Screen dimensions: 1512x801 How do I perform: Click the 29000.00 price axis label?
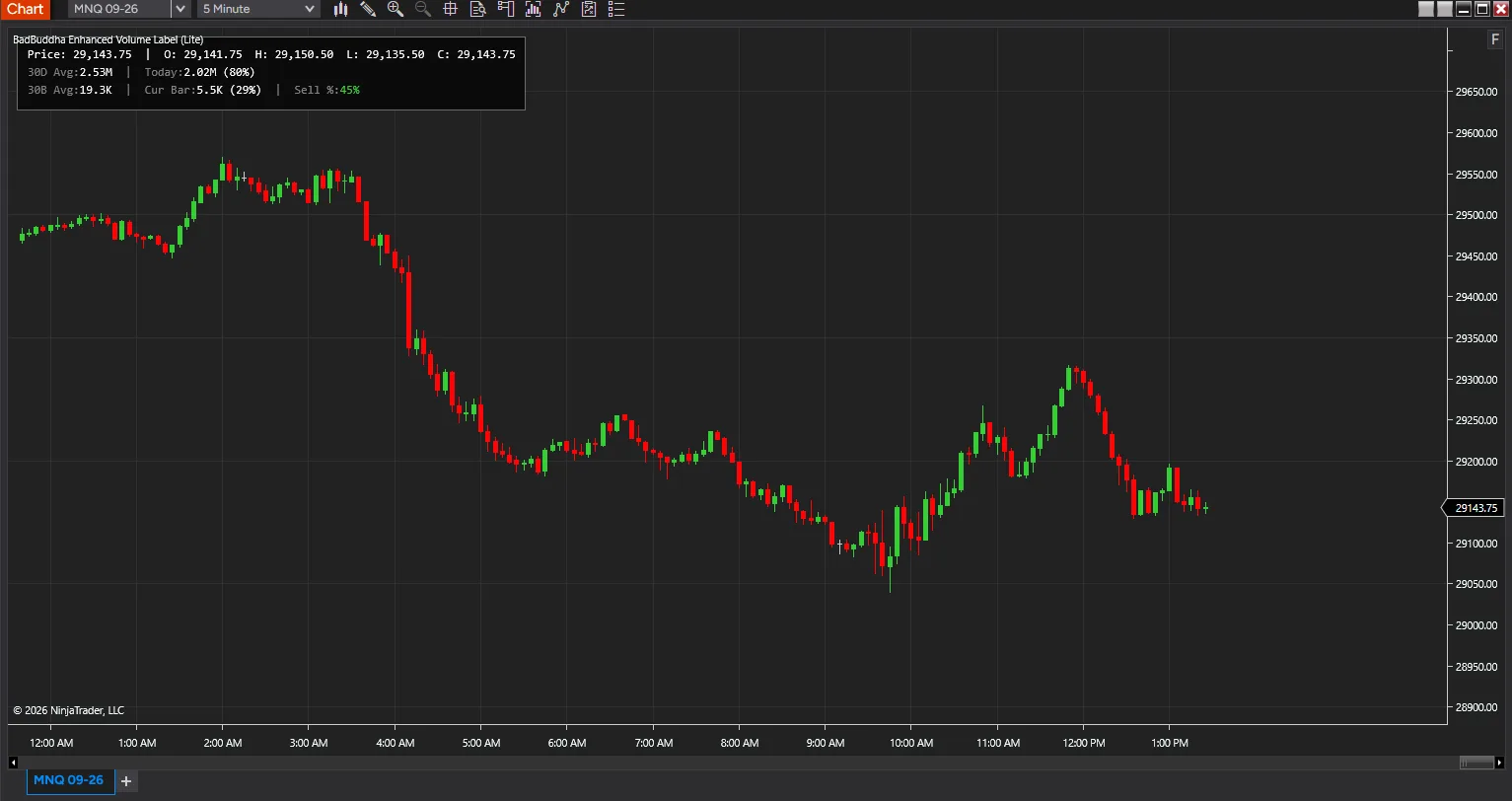coord(1476,625)
